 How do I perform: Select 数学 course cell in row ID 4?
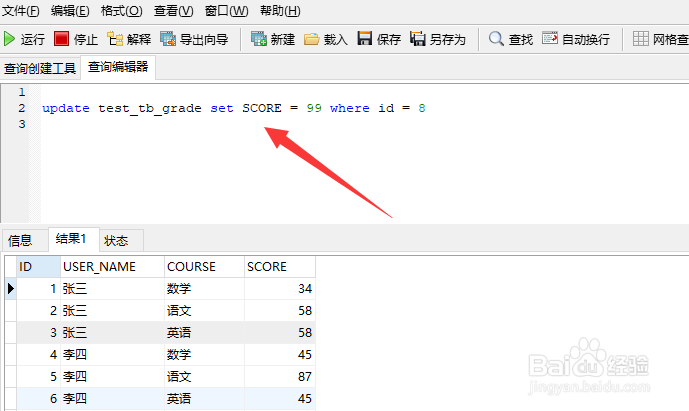tap(204, 354)
